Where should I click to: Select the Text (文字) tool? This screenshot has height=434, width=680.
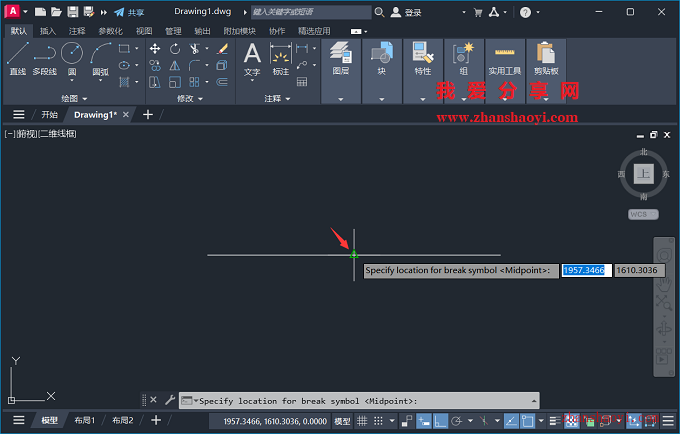(x=252, y=59)
